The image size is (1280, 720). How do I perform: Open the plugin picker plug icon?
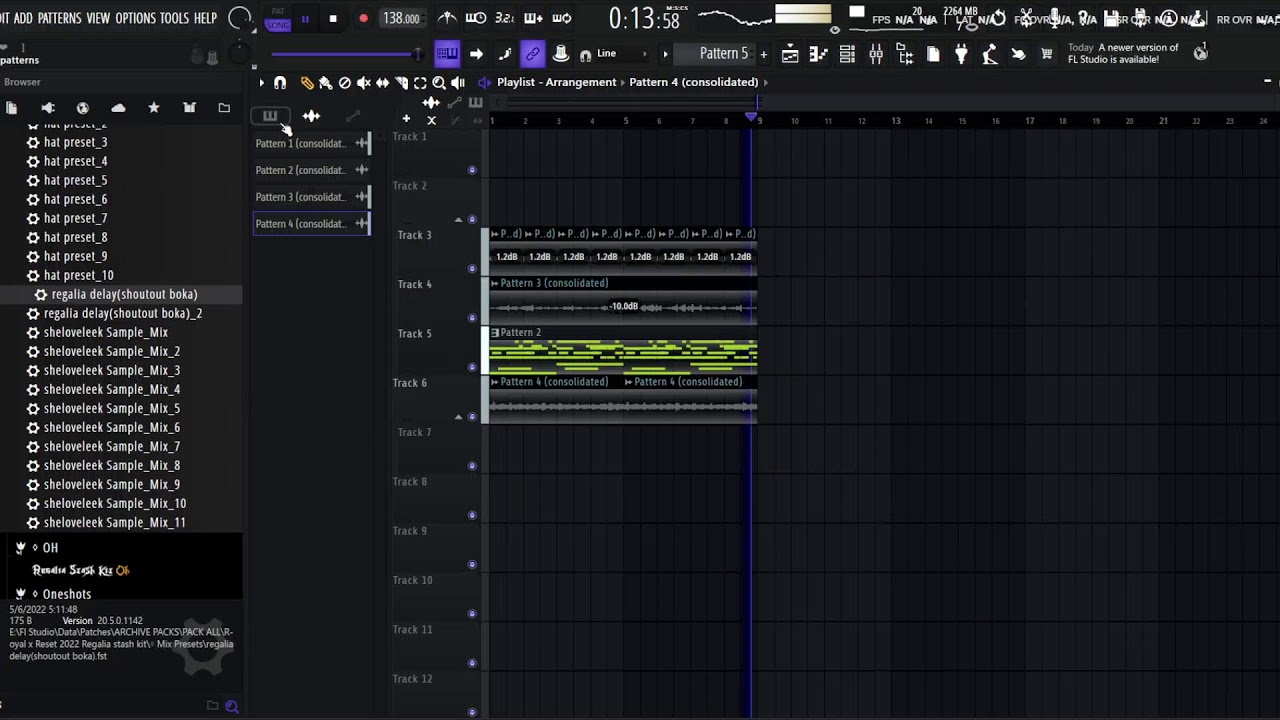[x=961, y=55]
